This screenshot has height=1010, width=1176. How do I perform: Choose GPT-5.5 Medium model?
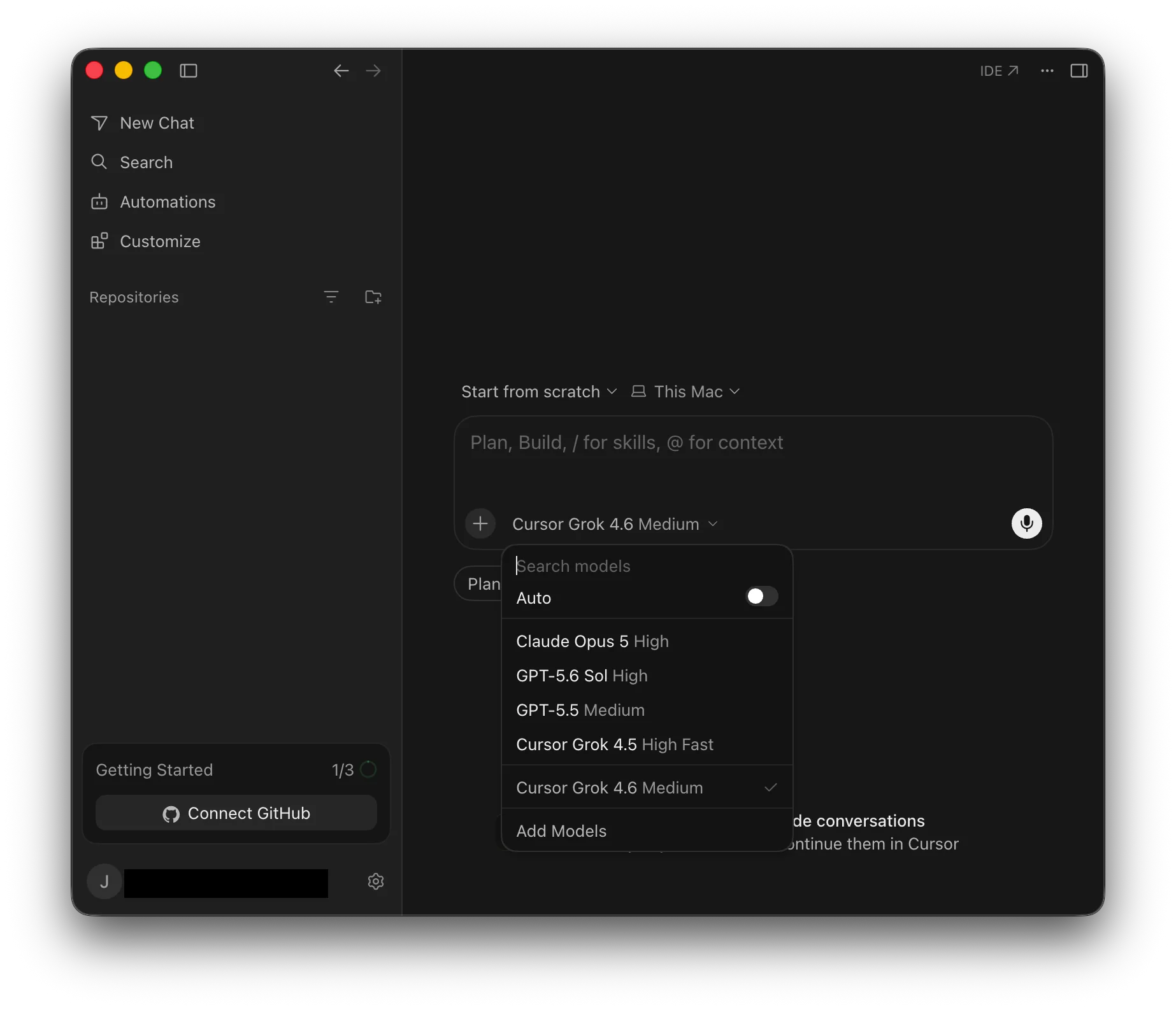click(x=647, y=710)
